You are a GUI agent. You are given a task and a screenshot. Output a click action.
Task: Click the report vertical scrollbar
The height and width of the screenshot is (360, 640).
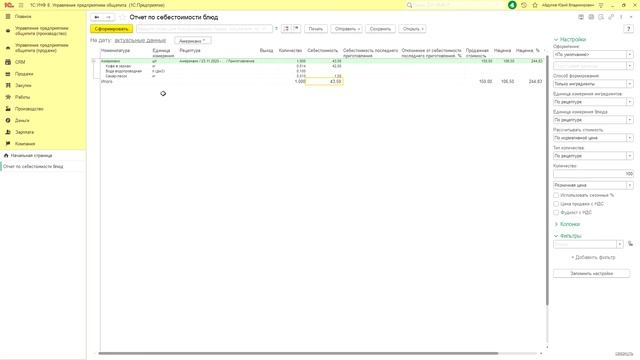(547, 180)
